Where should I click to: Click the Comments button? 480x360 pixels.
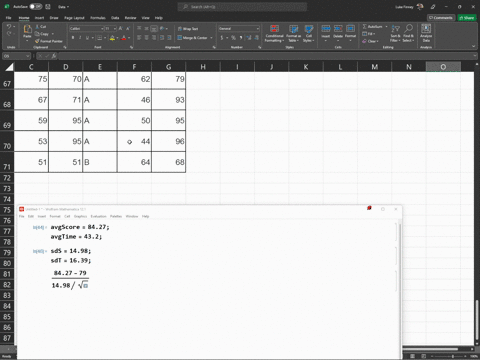coord(441,18)
